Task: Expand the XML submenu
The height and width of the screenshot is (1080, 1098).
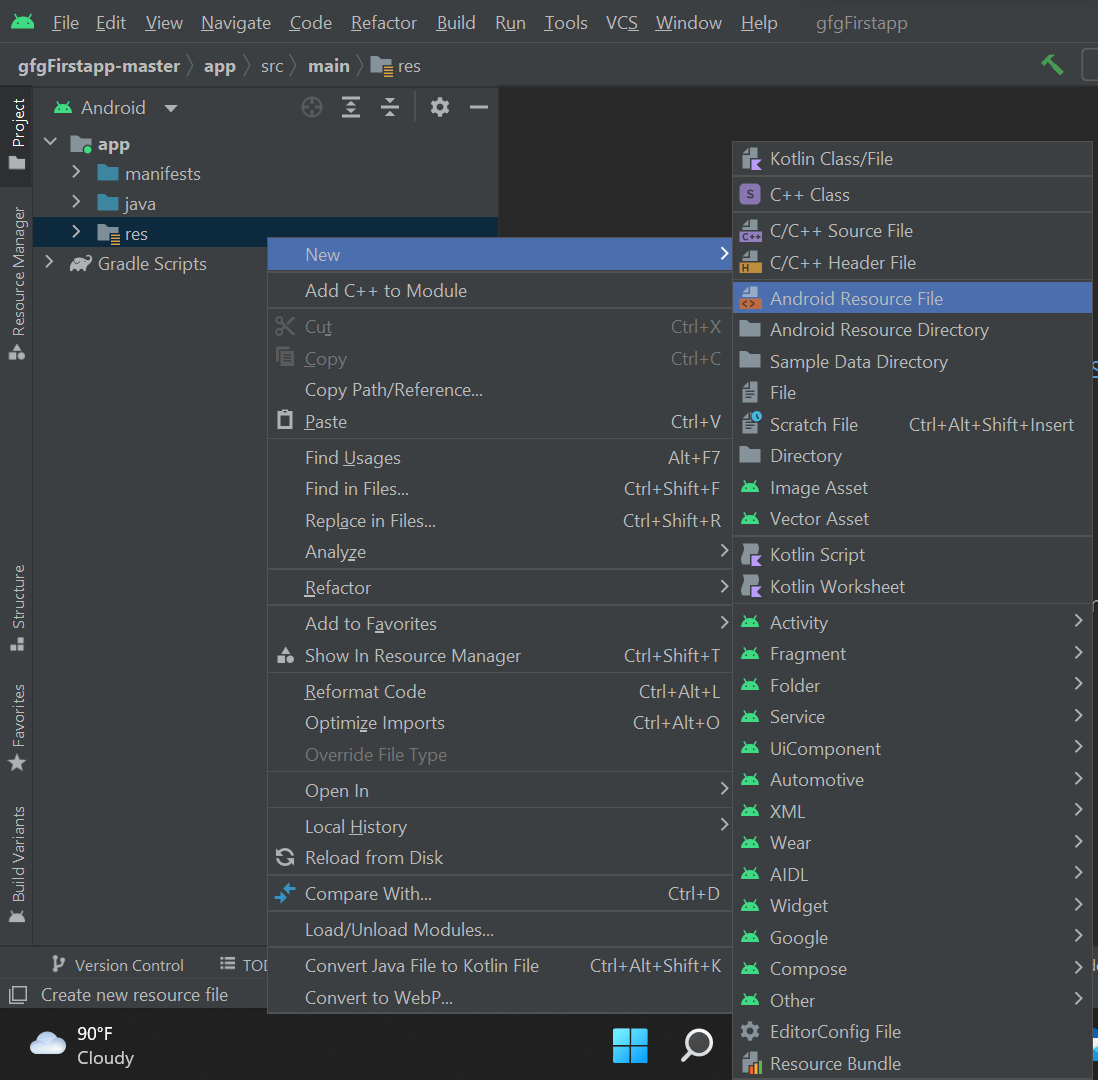Action: pos(912,812)
